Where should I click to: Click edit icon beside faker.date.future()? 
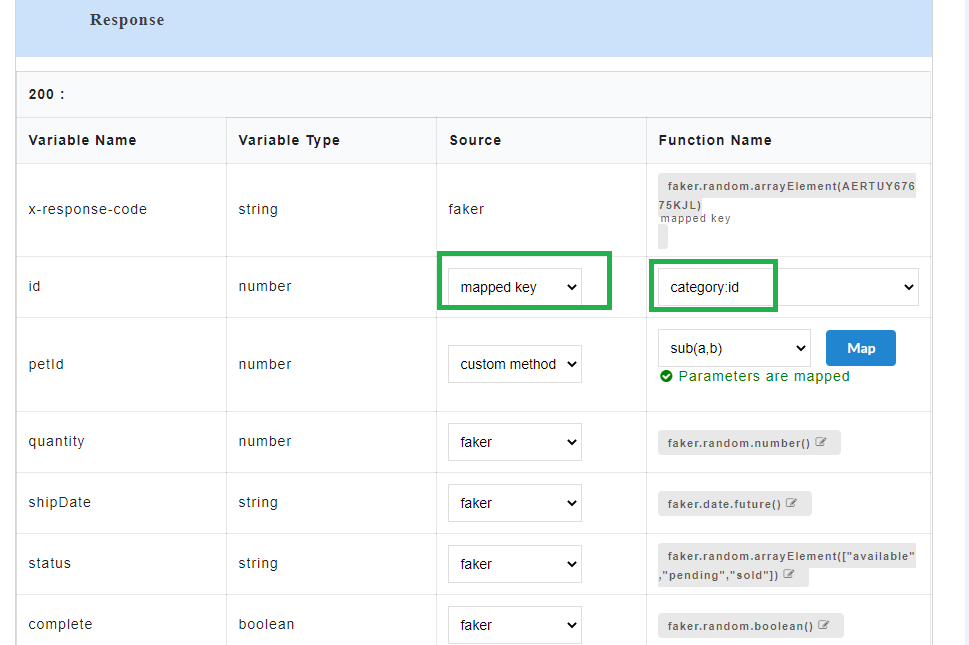792,503
